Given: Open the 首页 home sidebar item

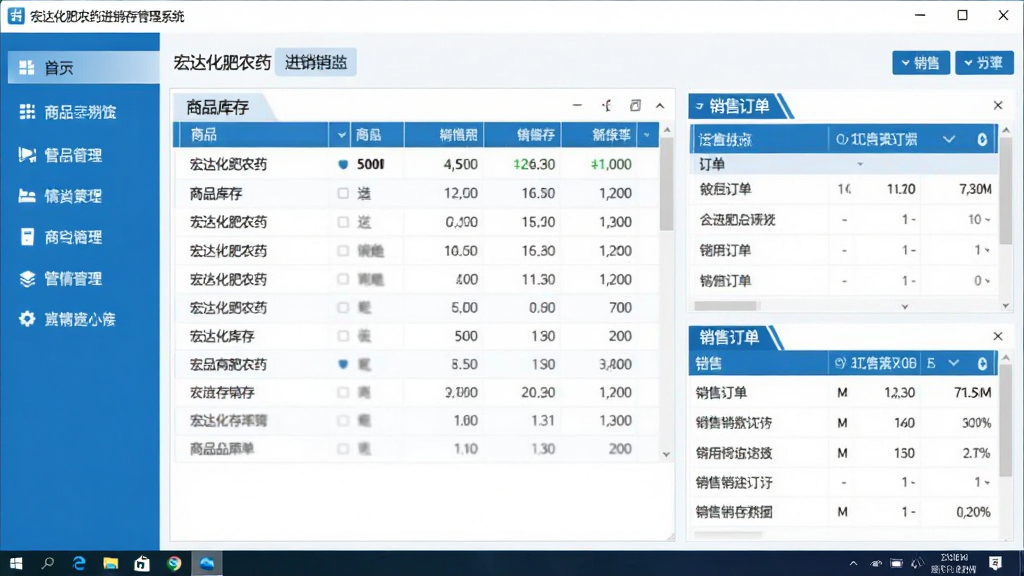Looking at the screenshot, I should [x=84, y=67].
